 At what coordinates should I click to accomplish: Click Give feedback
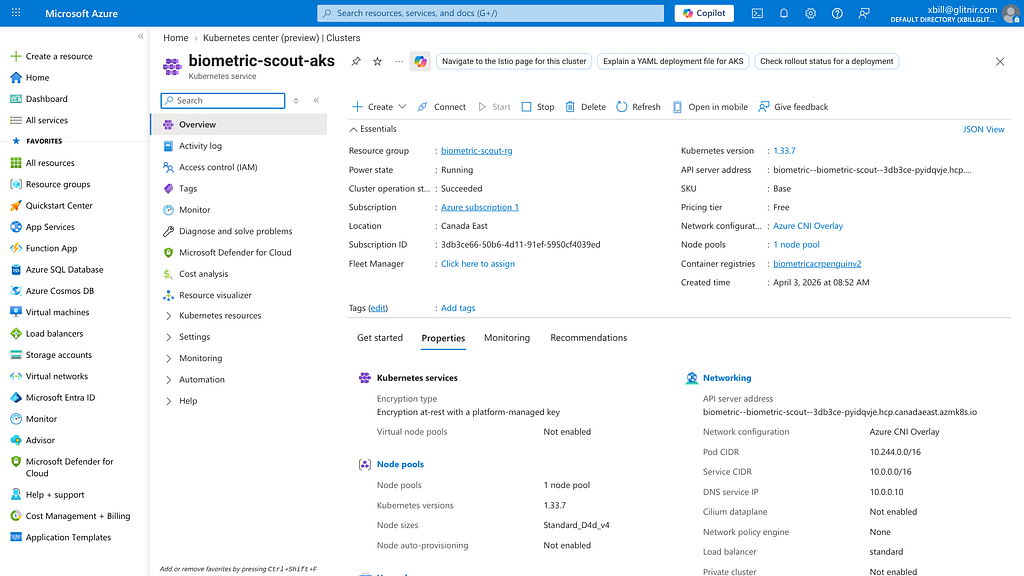click(x=793, y=106)
